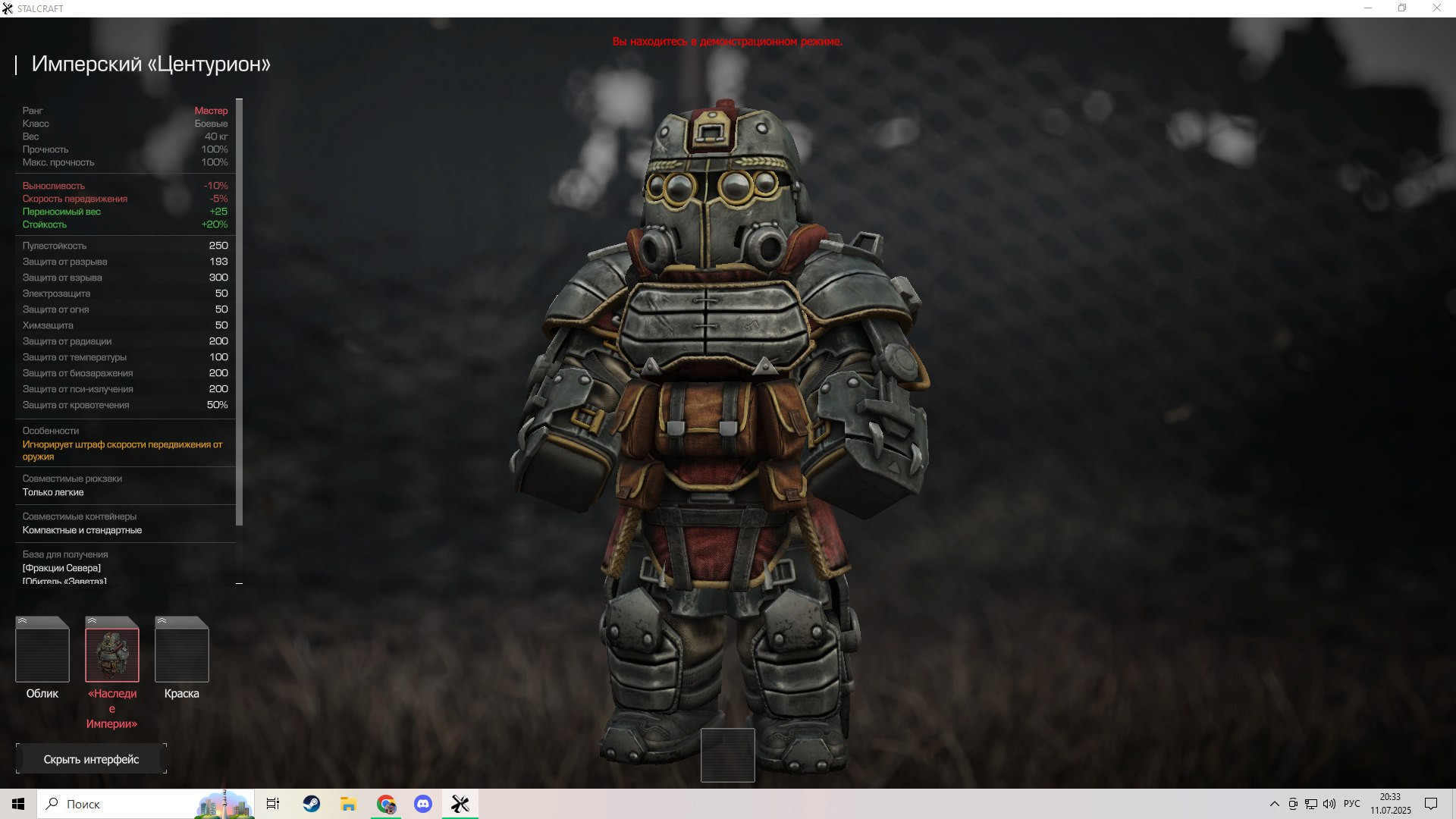The image size is (1456, 819).
Task: Open the empty Облик skin slot
Action: point(42,654)
